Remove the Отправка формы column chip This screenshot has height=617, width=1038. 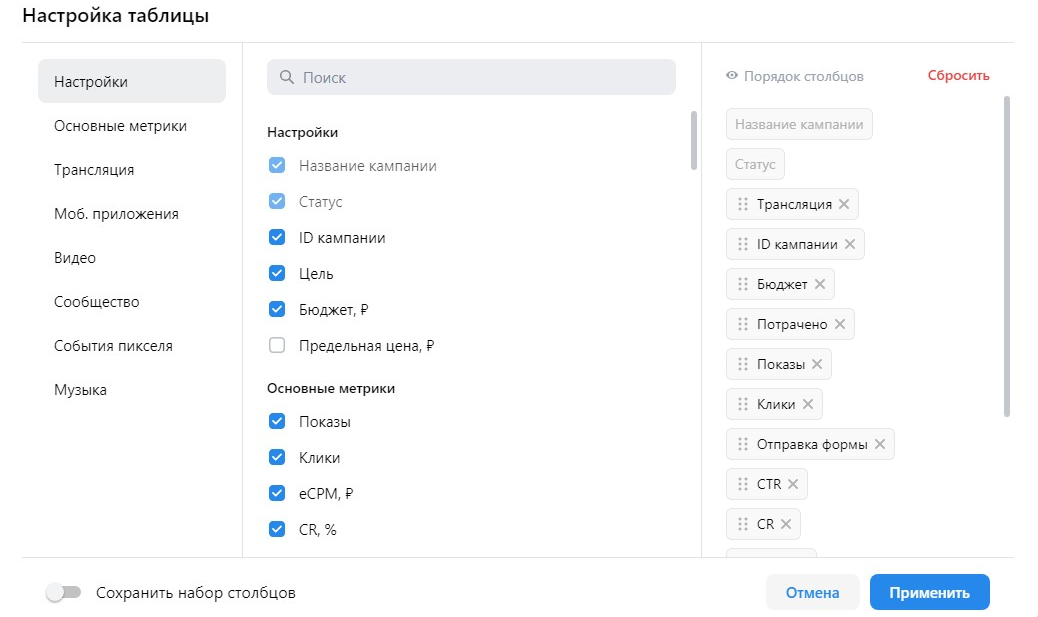click(x=880, y=444)
